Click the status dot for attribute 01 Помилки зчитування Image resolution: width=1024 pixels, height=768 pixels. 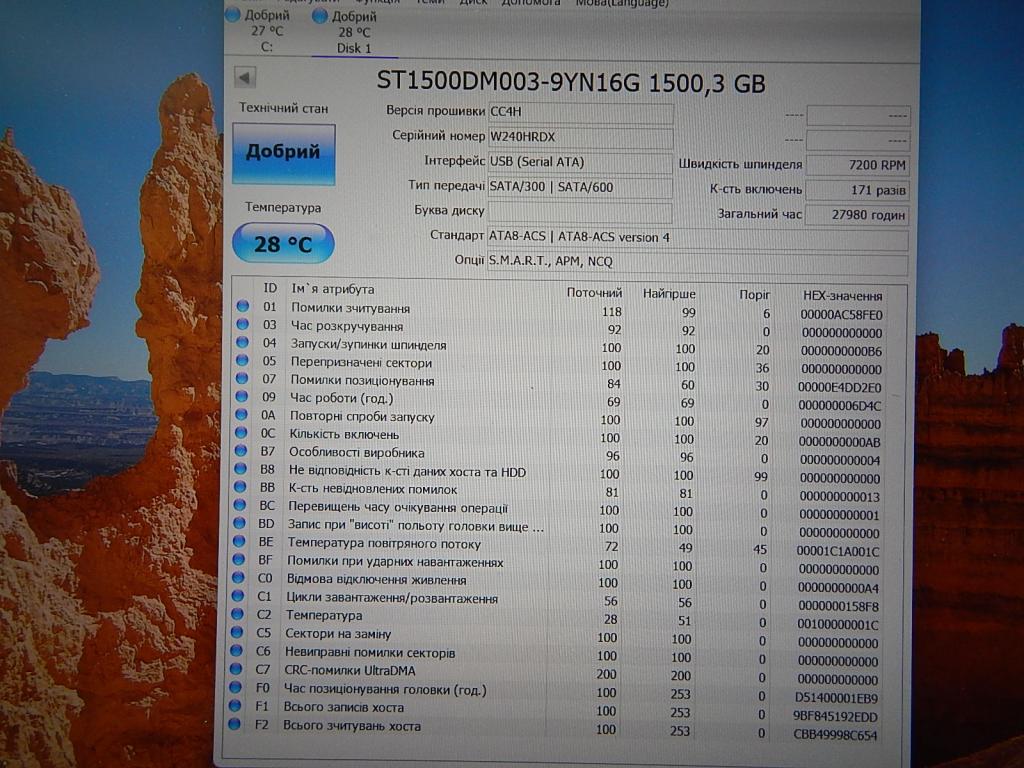click(243, 306)
